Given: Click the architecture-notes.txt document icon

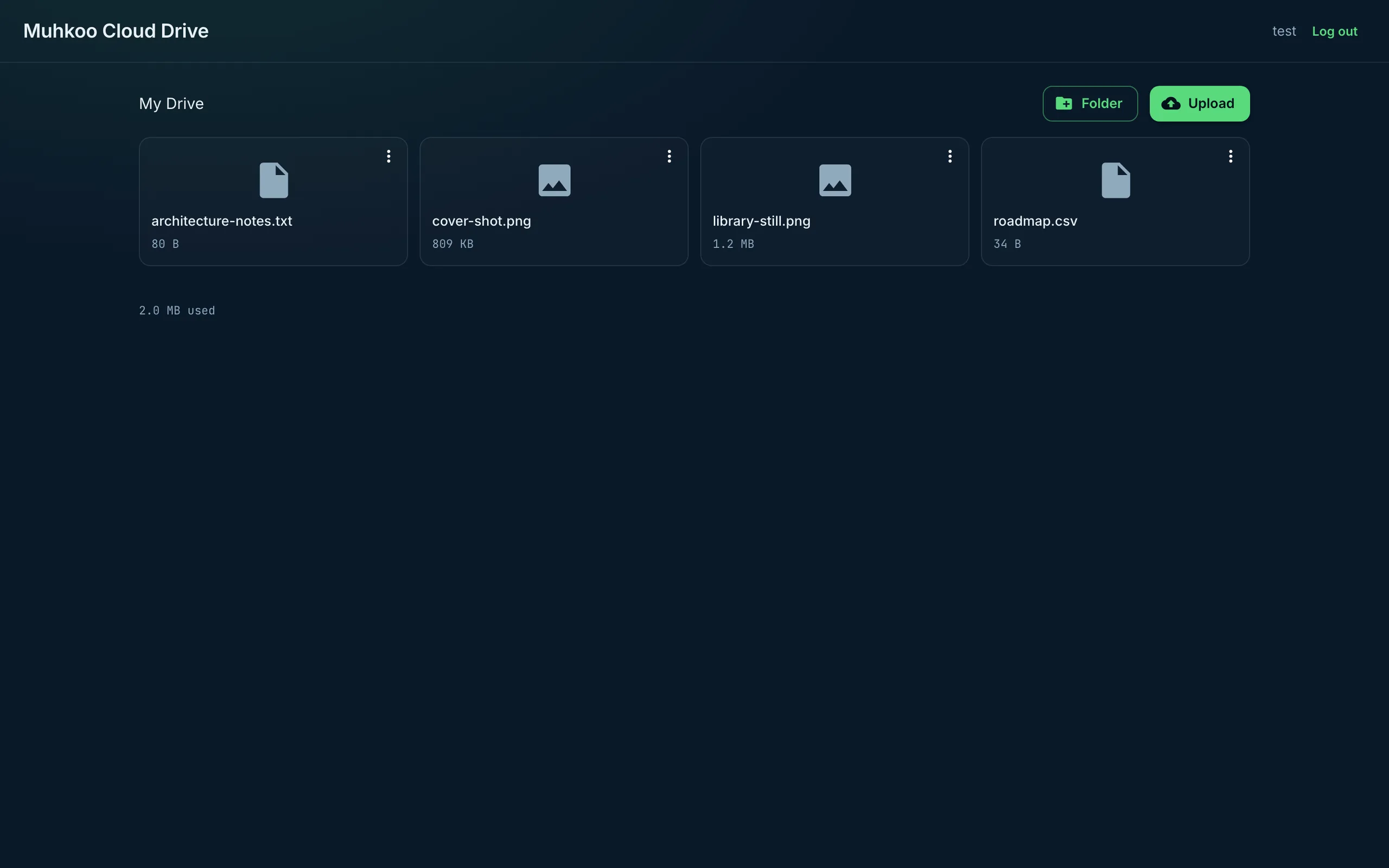Looking at the screenshot, I should [274, 180].
